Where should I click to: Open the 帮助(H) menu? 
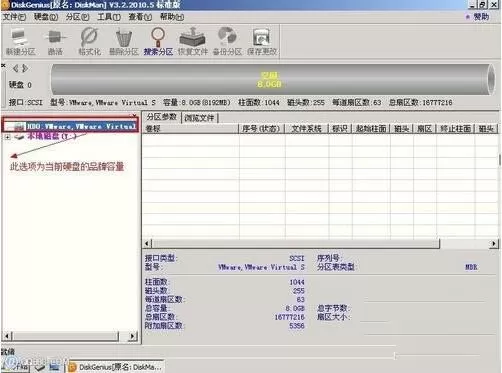[x=172, y=17]
